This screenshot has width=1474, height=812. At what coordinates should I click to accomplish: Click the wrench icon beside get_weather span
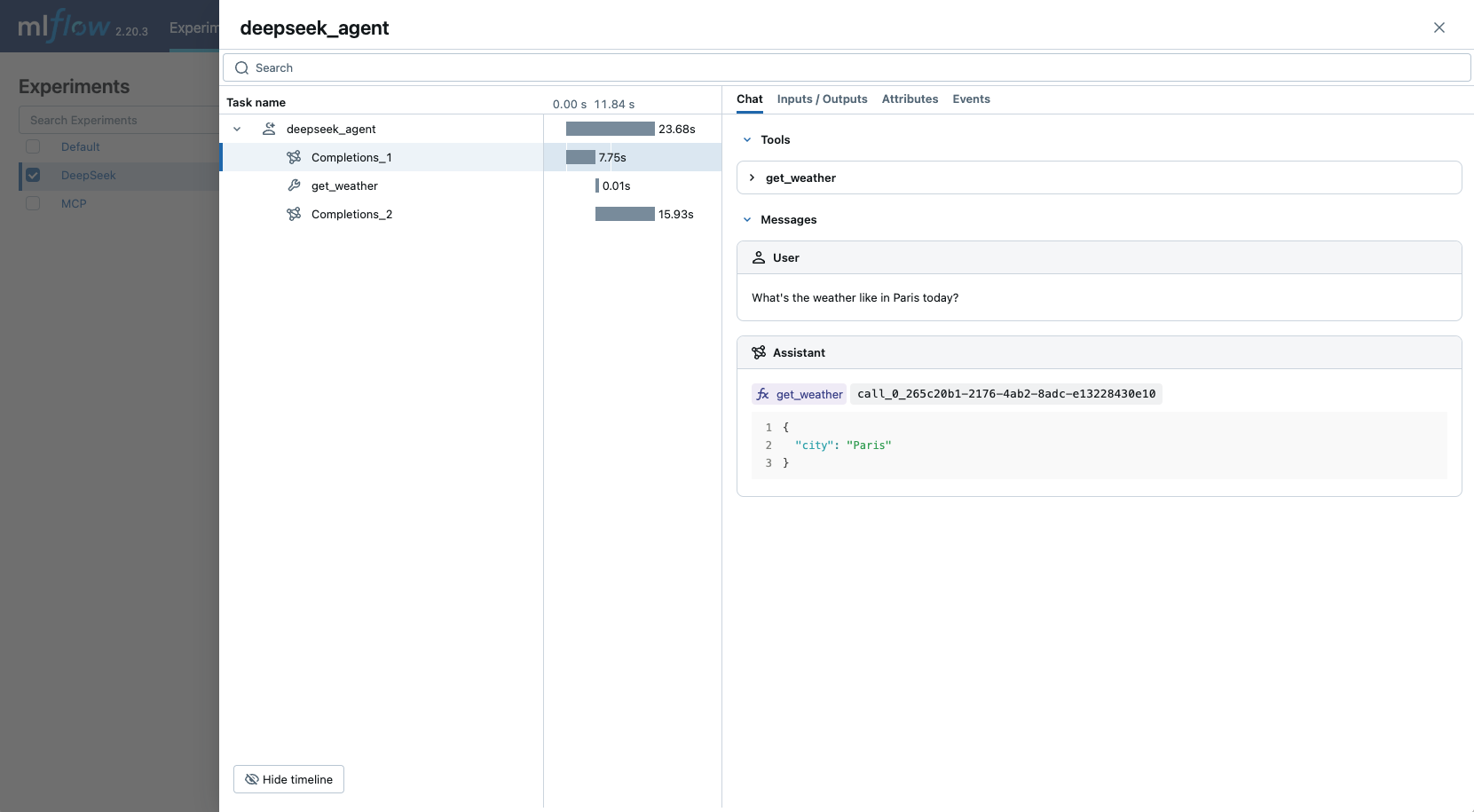click(294, 185)
